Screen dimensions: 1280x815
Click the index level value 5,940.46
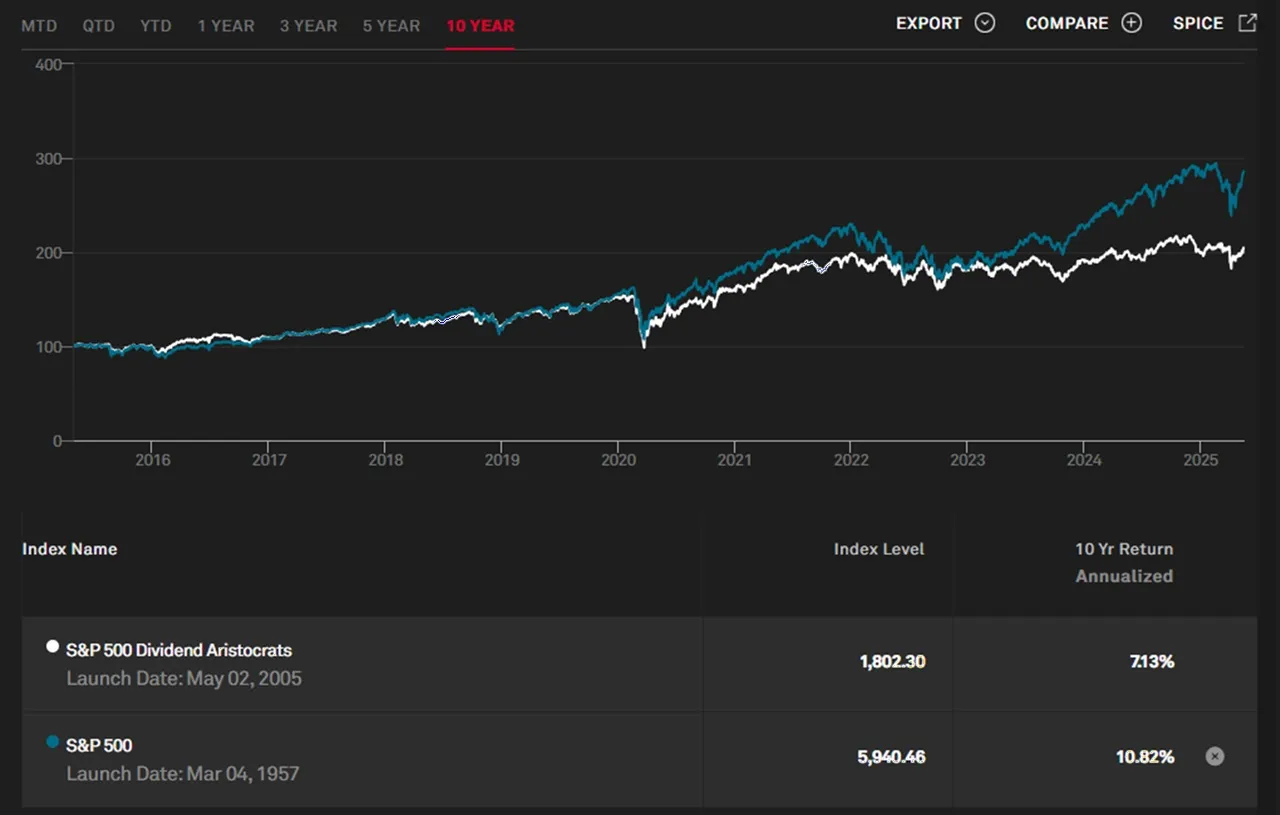tap(891, 757)
